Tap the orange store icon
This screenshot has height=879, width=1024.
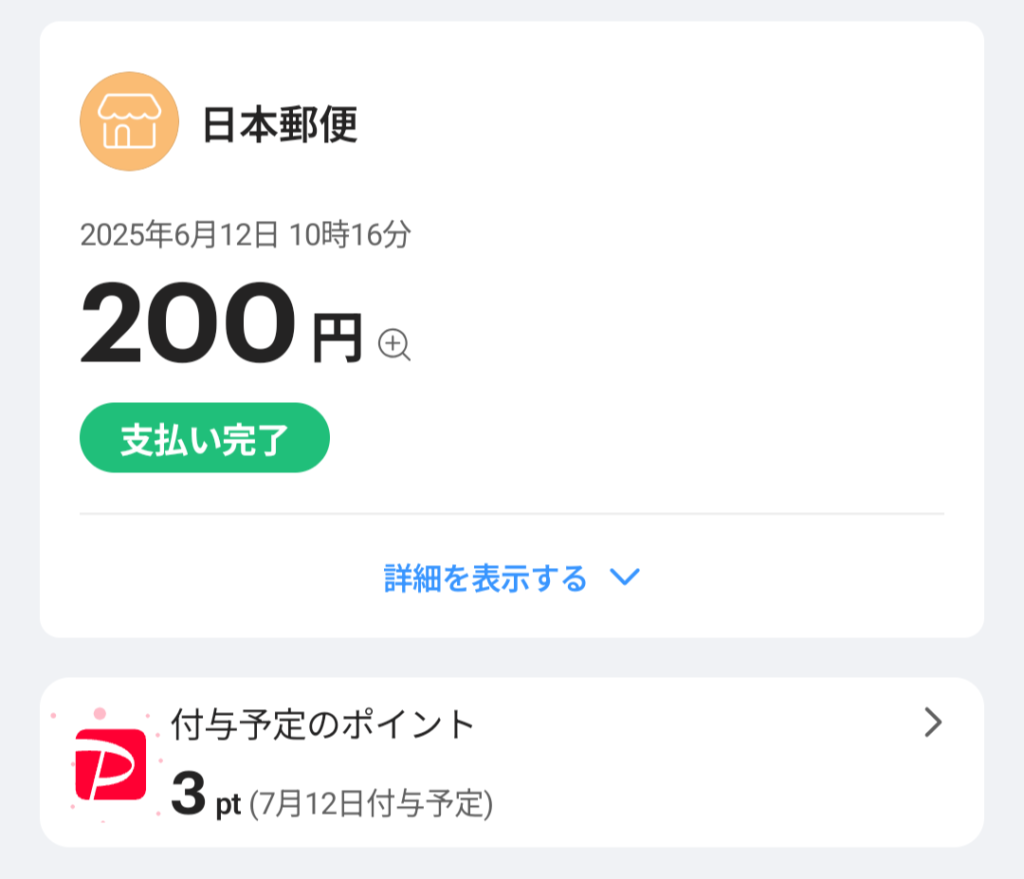point(129,122)
